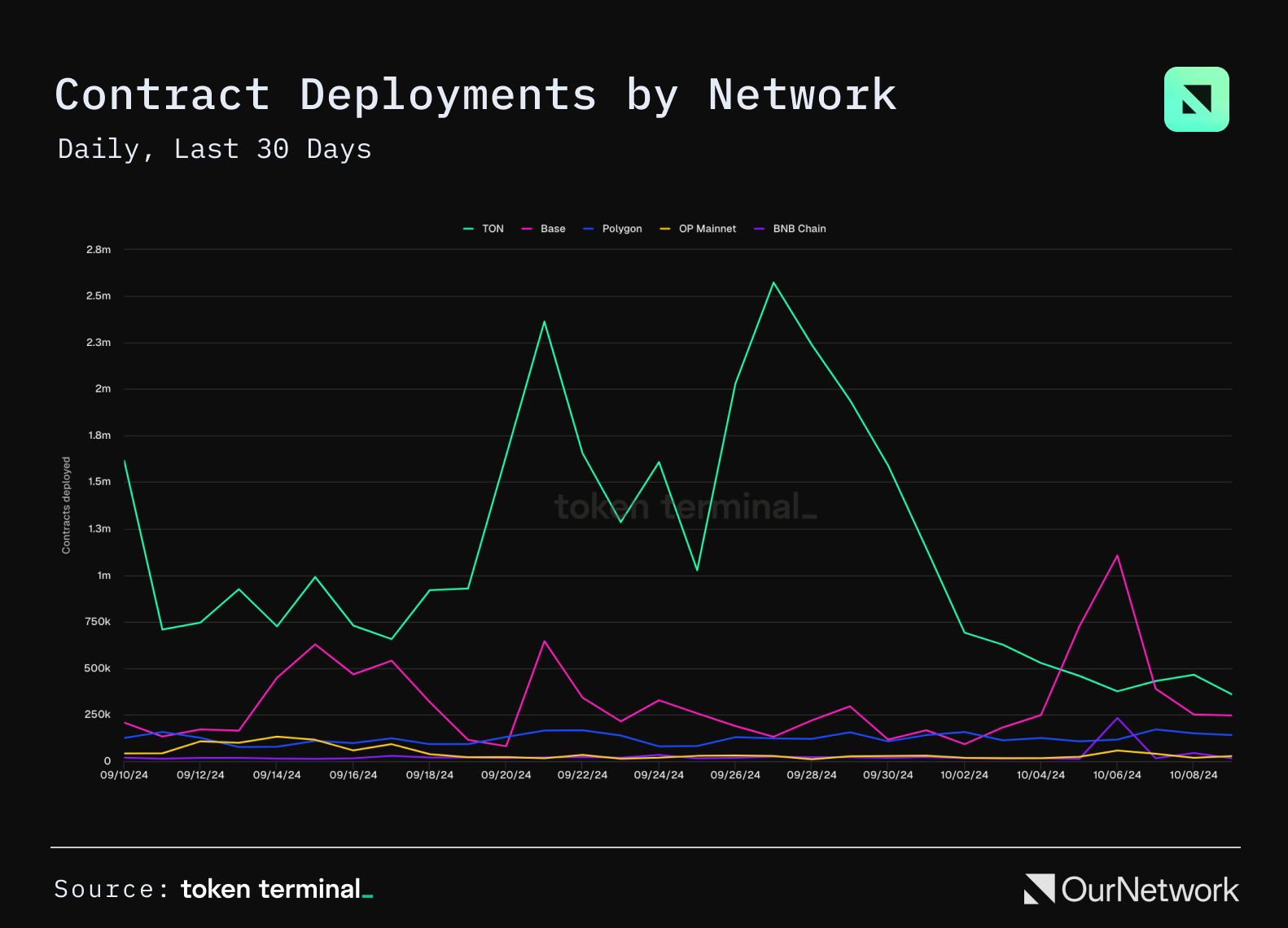This screenshot has height=928, width=1288.
Task: Click the pink Base legend line marker
Action: coord(527,229)
